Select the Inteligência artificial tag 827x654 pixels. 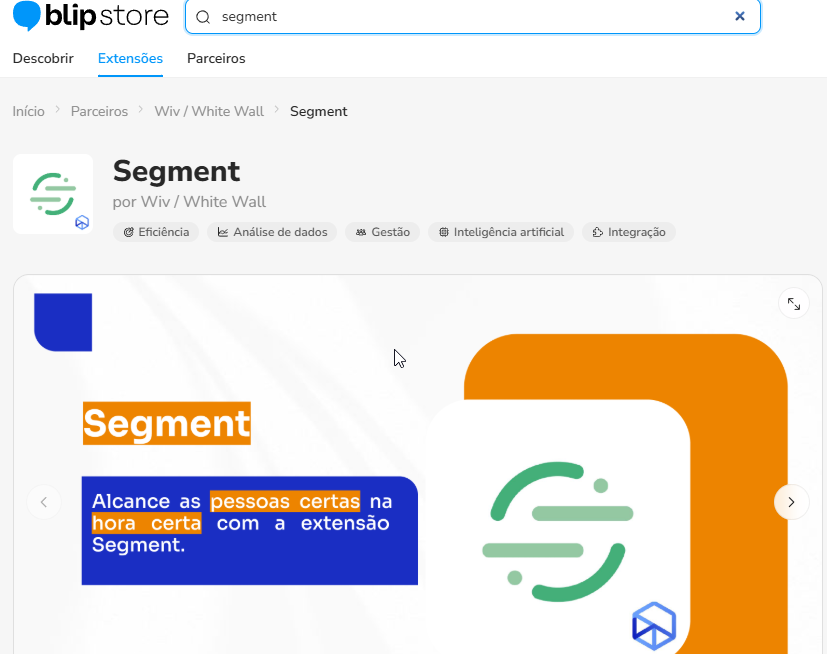501,232
